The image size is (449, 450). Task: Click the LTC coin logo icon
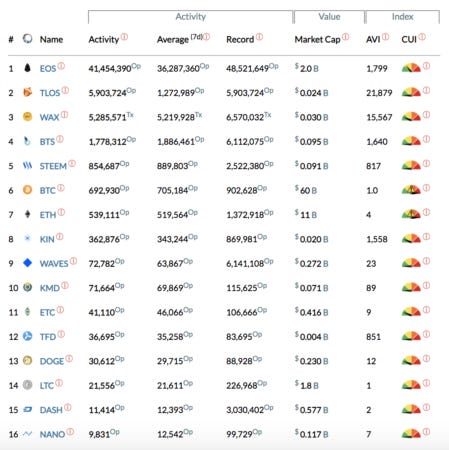27,385
